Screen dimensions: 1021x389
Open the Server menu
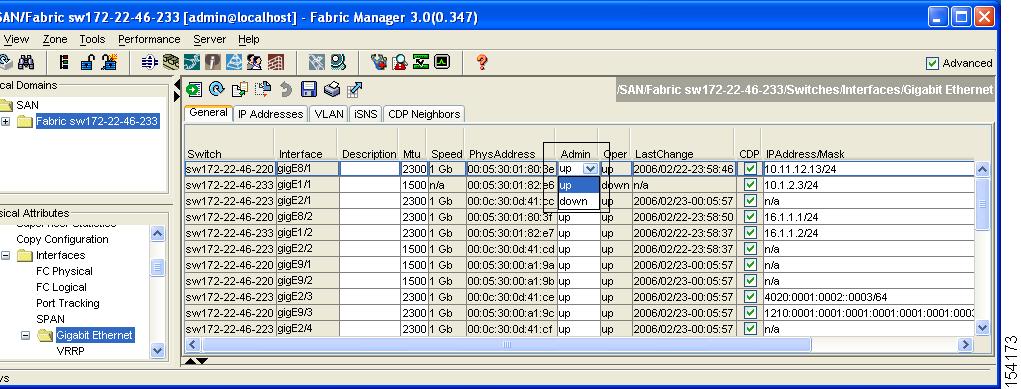tap(210, 40)
